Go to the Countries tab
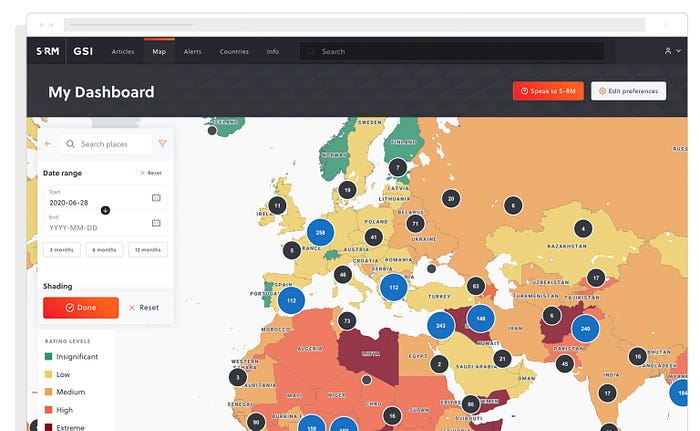The height and width of the screenshot is (431, 700). coord(234,52)
